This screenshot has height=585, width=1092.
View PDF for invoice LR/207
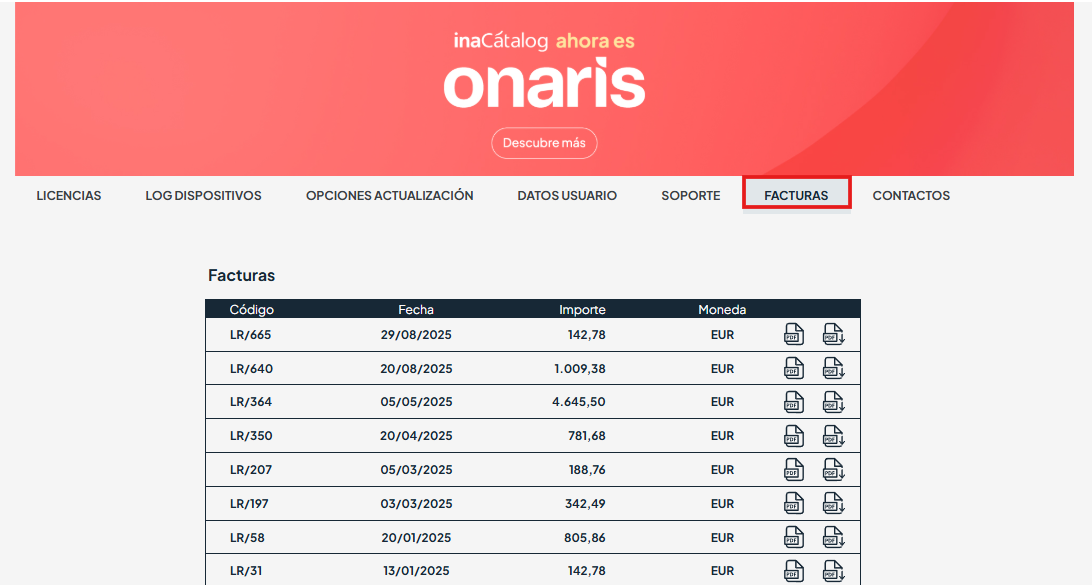[794, 469]
